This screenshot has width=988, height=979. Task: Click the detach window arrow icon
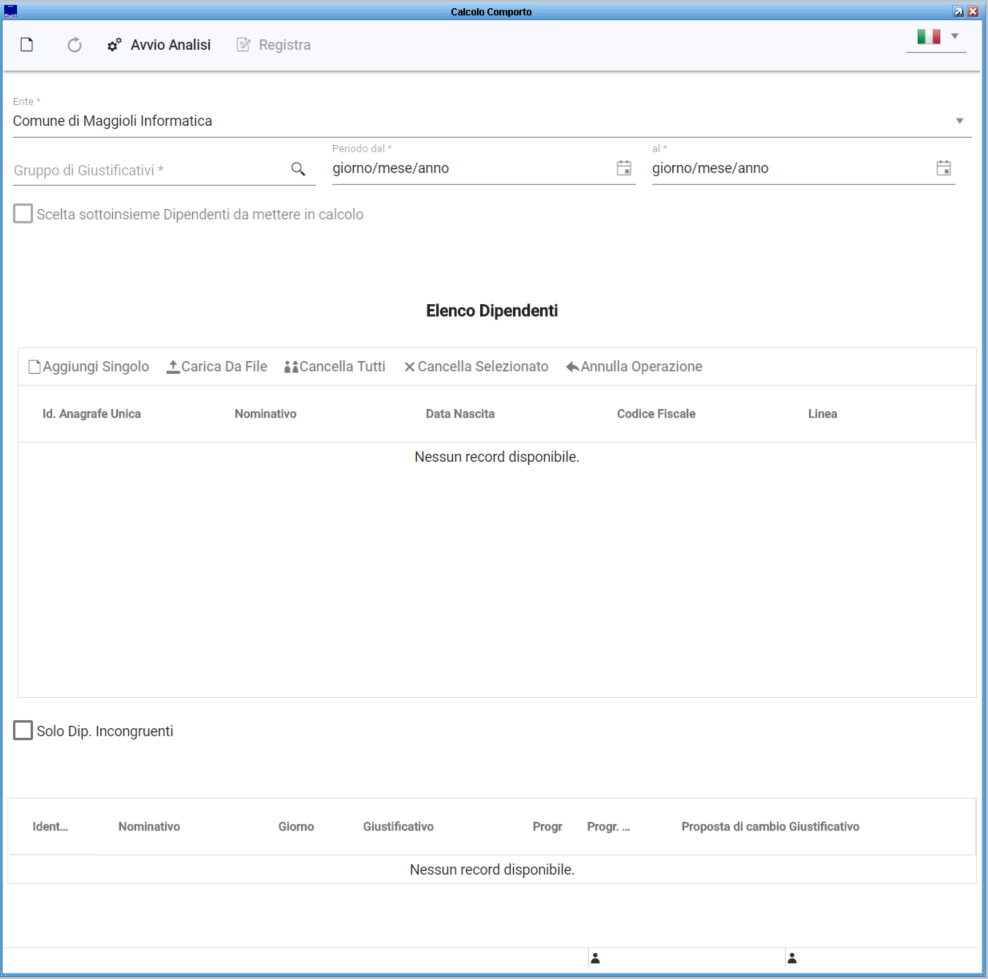tap(958, 11)
